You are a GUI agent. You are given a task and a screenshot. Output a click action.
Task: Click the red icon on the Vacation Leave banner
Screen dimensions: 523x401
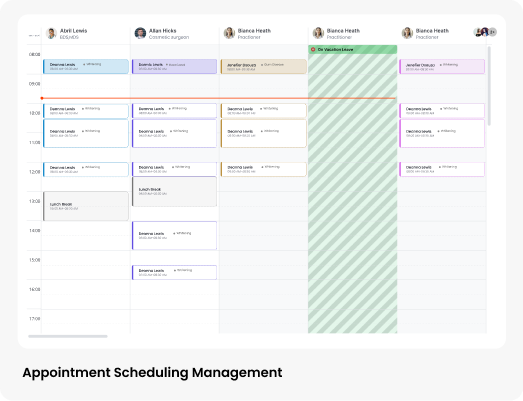[313, 49]
